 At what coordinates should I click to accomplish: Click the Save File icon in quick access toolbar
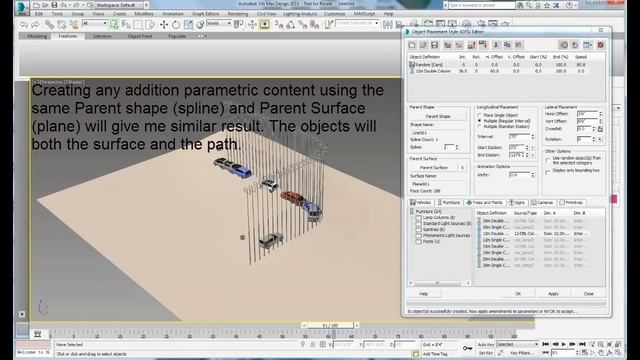54,5
